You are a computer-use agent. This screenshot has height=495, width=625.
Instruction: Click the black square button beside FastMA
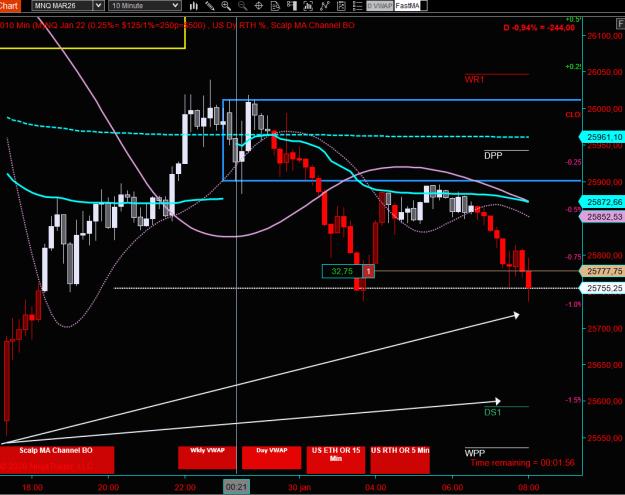(x=424, y=6)
